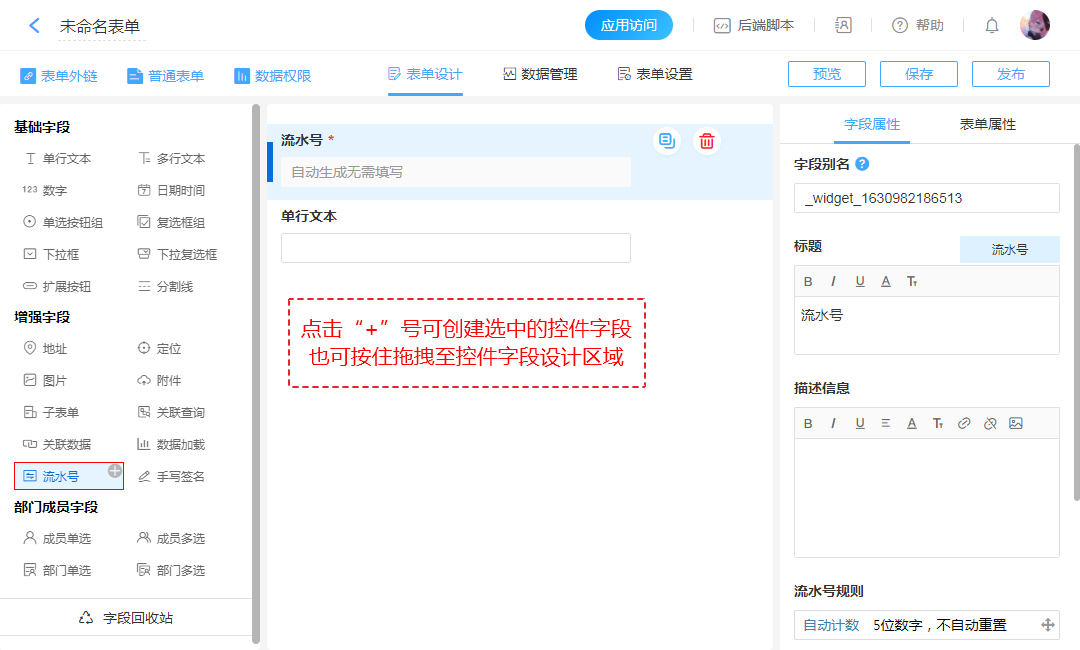Insert link in 描述信息 editor toolbar
This screenshot has width=1080, height=650.
click(964, 423)
